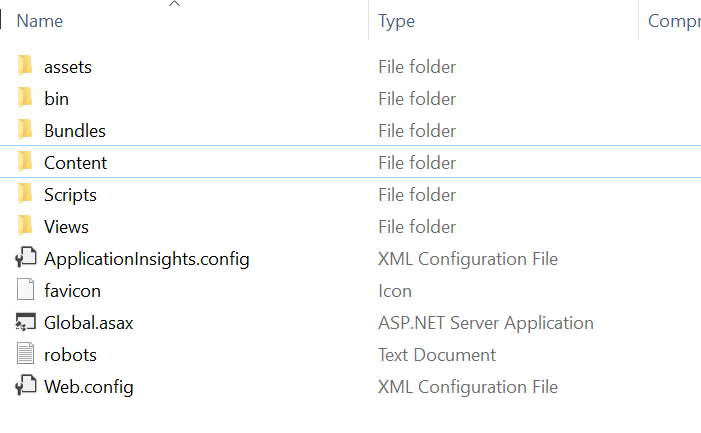Screen dimensions: 701x433
Task: Toggle sort direction arrow above Name
Action: [x=174, y=4]
